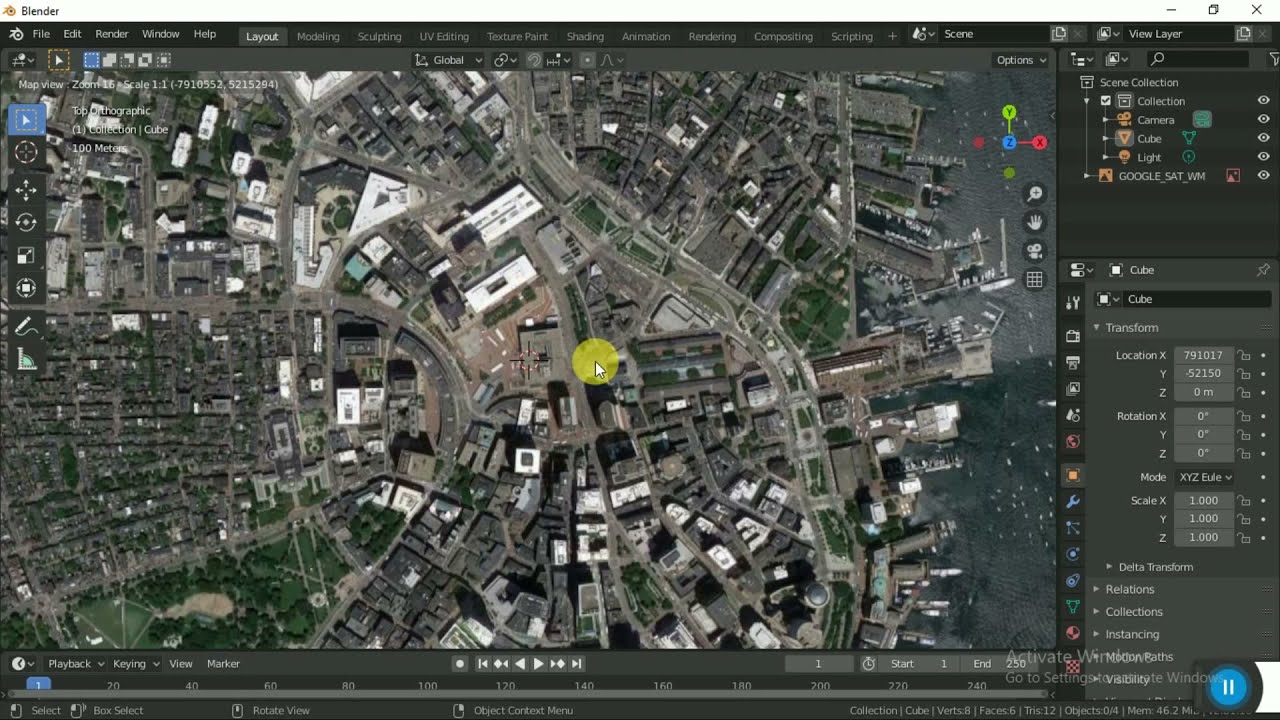Image resolution: width=1280 pixels, height=720 pixels.
Task: Toggle the Scale X lock icon
Action: click(1244, 500)
